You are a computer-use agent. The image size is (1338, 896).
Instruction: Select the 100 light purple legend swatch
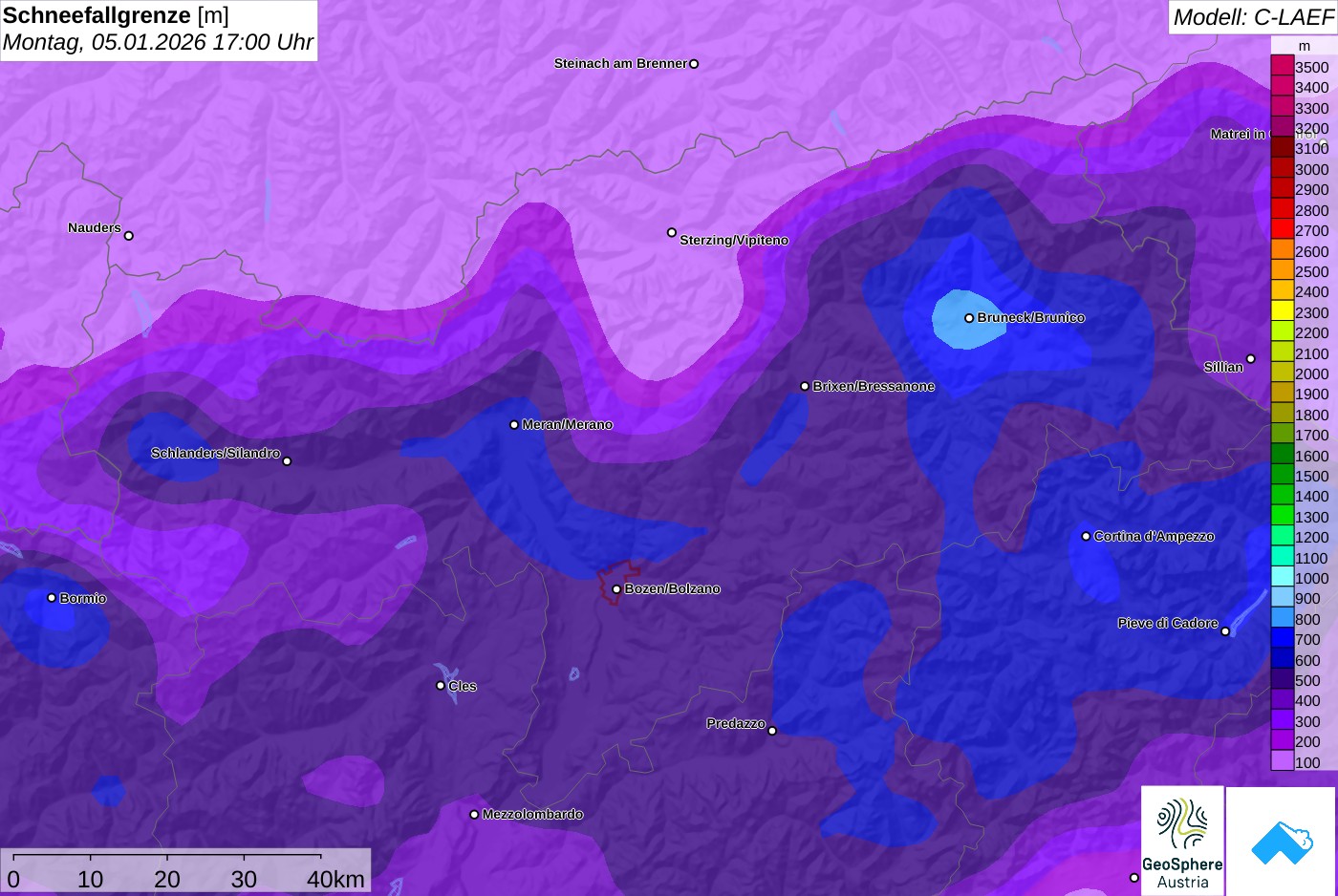point(1283,761)
